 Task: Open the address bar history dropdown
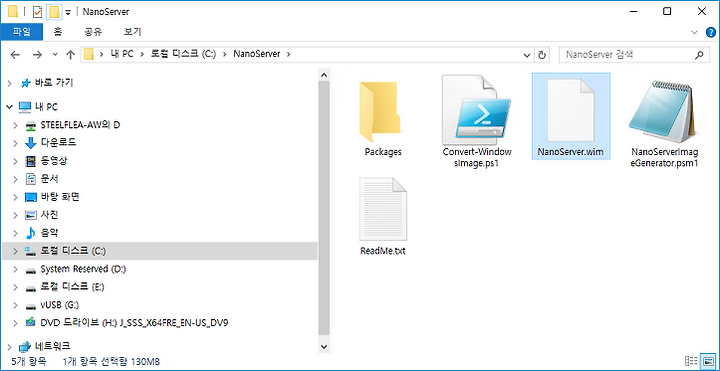[x=527, y=55]
